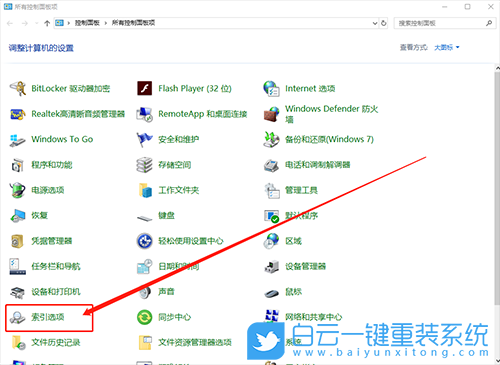Open the 同步中心 green sync icon
The width and height of the screenshot is (500, 365).
[x=145, y=317]
